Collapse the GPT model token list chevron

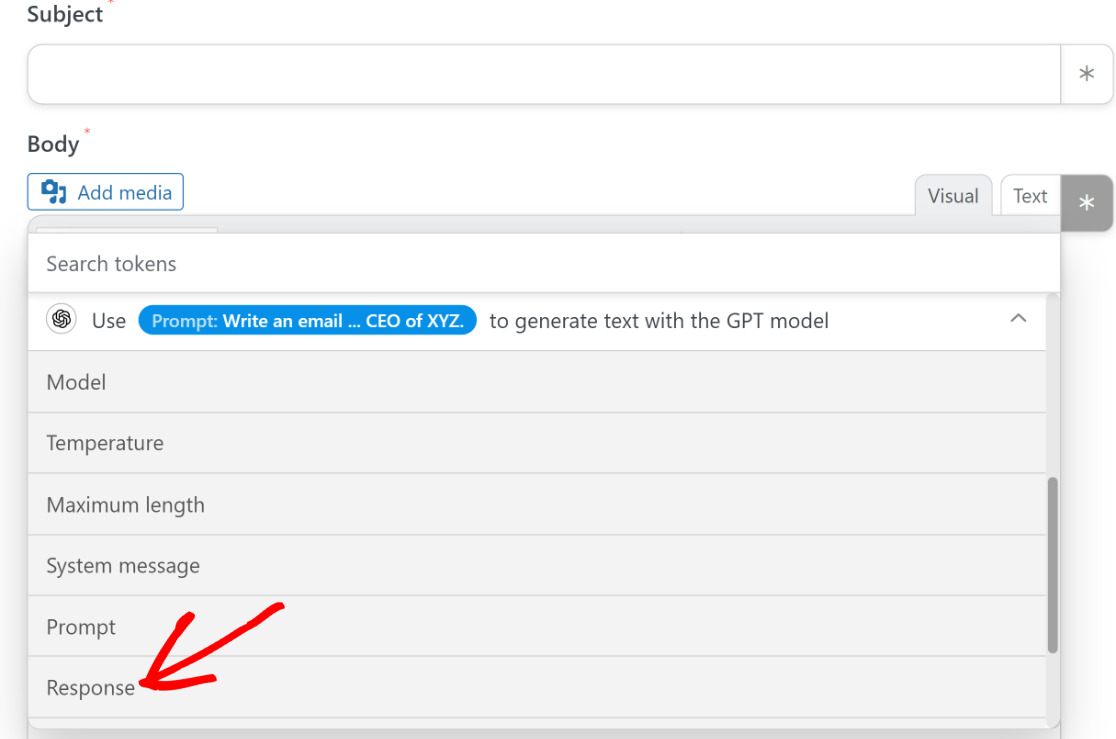coord(1018,319)
